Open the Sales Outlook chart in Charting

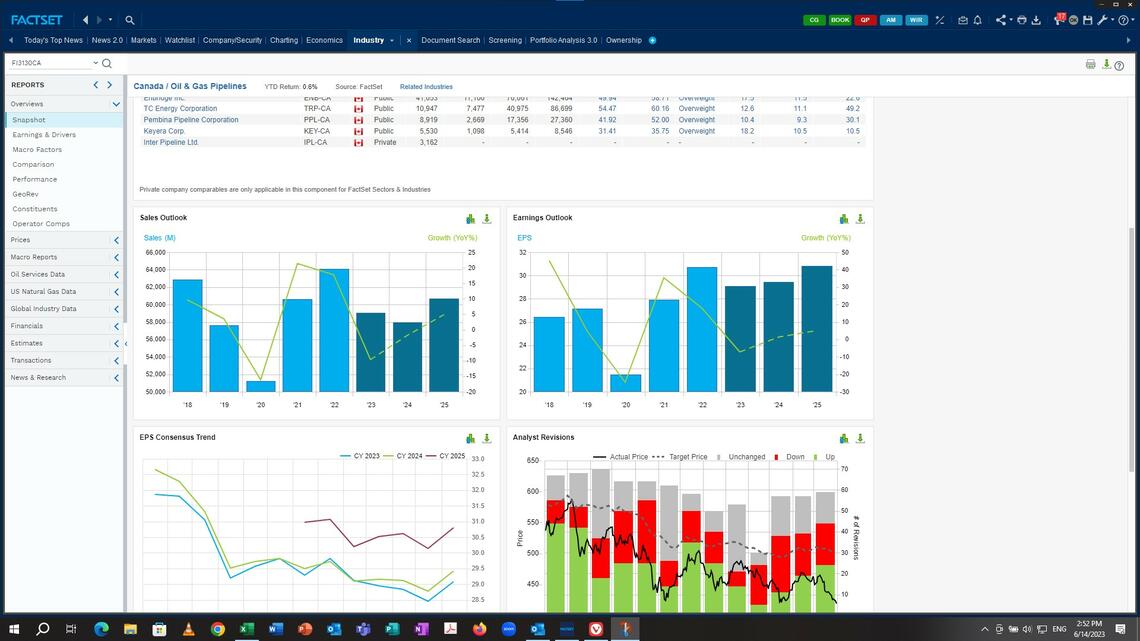(469, 218)
